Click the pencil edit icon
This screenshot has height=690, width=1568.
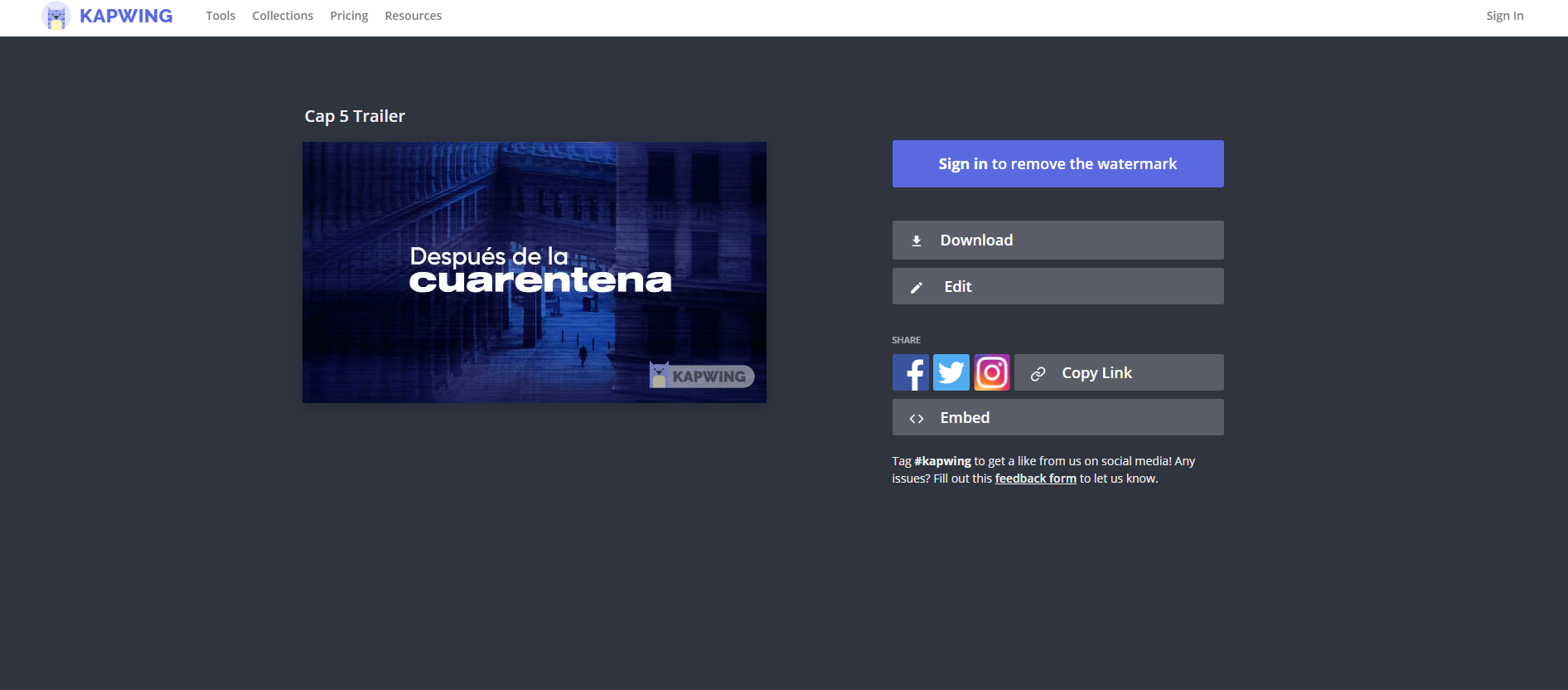click(917, 287)
